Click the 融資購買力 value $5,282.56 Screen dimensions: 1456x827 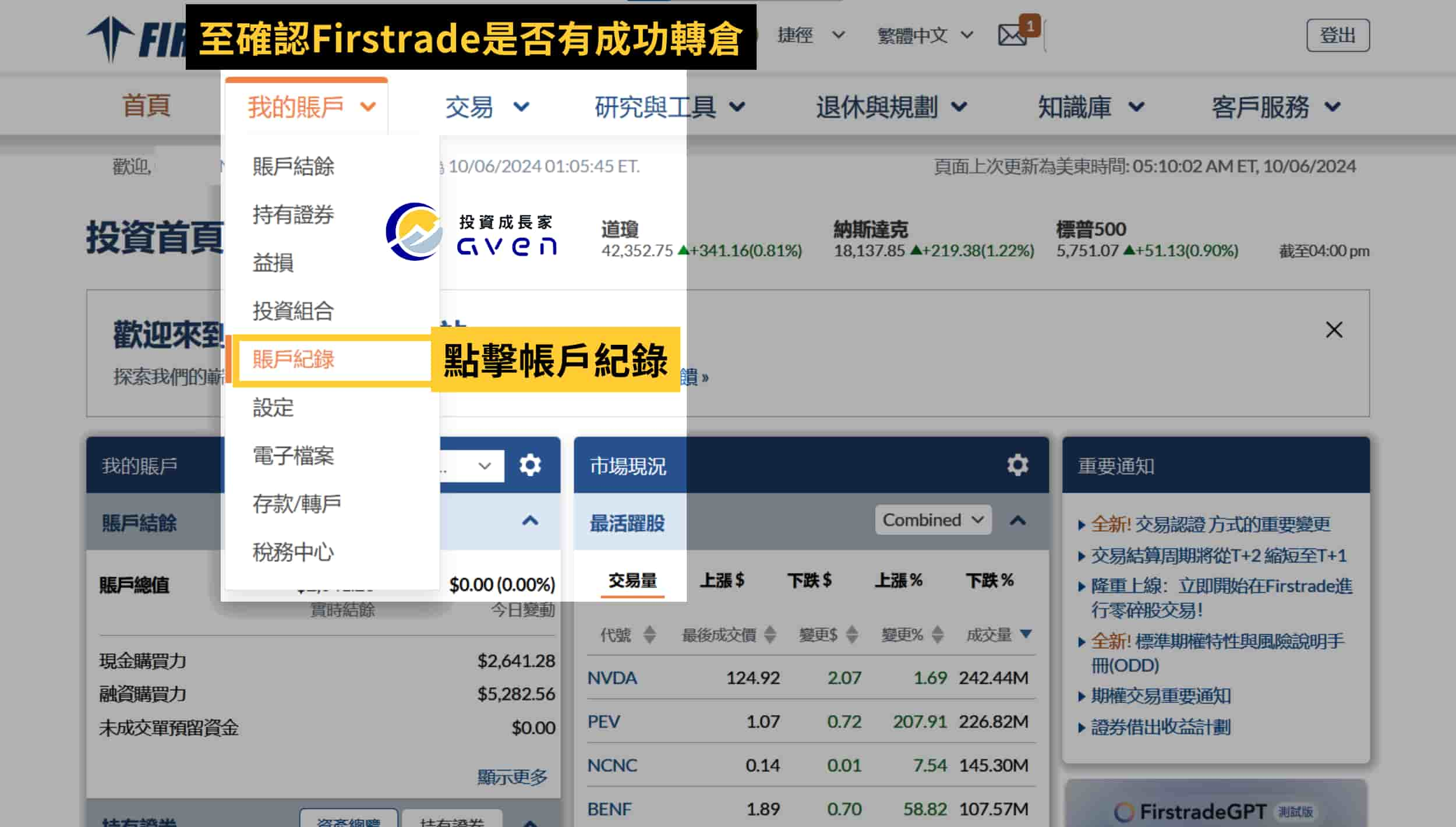[516, 694]
